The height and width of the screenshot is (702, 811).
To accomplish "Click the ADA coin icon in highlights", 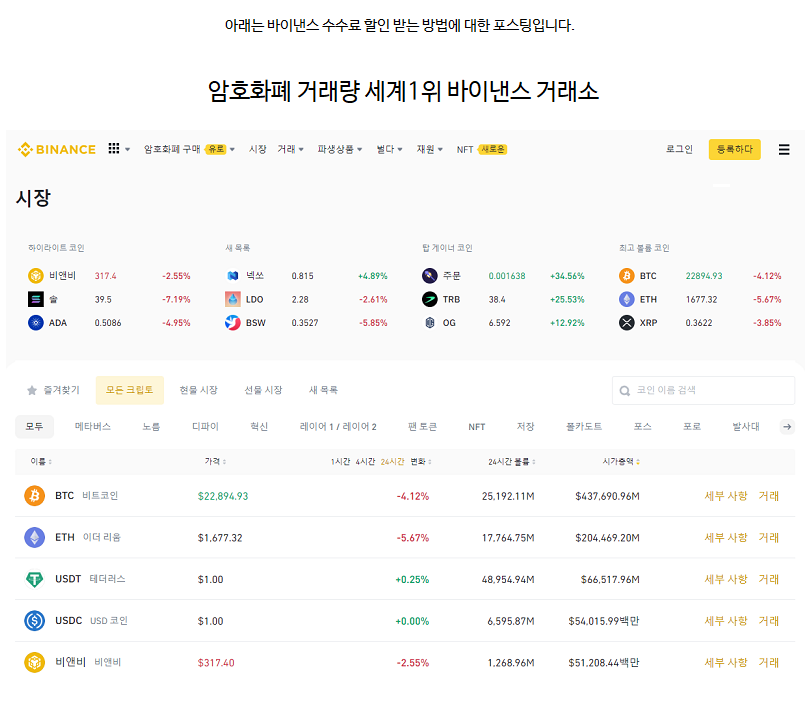I will 36,323.
